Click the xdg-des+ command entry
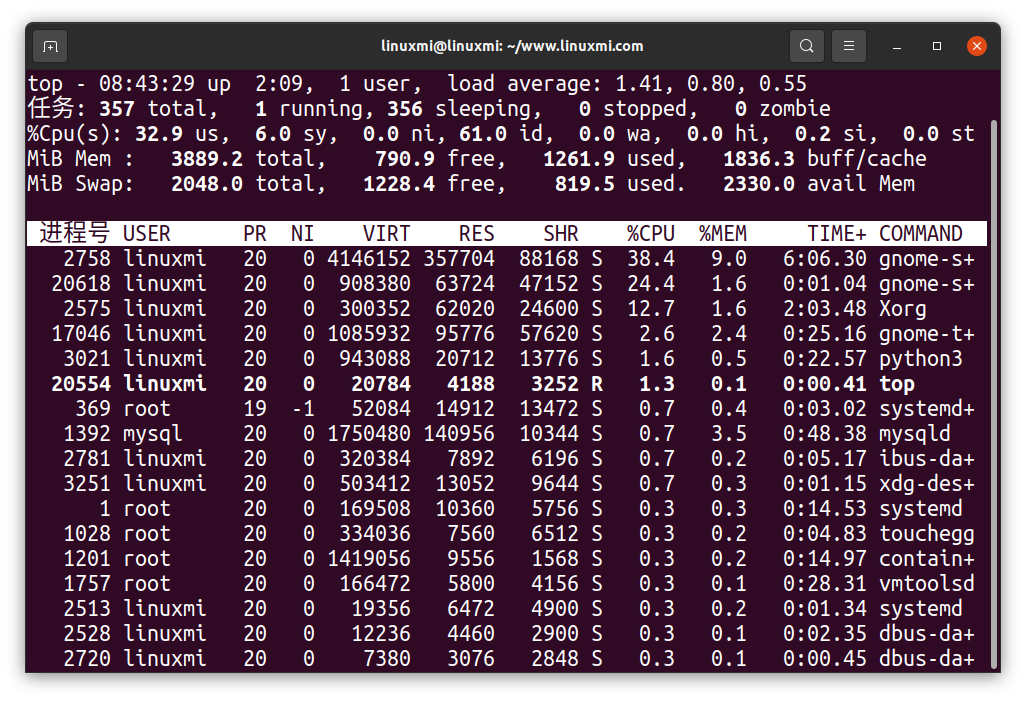The image size is (1026, 701). (x=927, y=484)
